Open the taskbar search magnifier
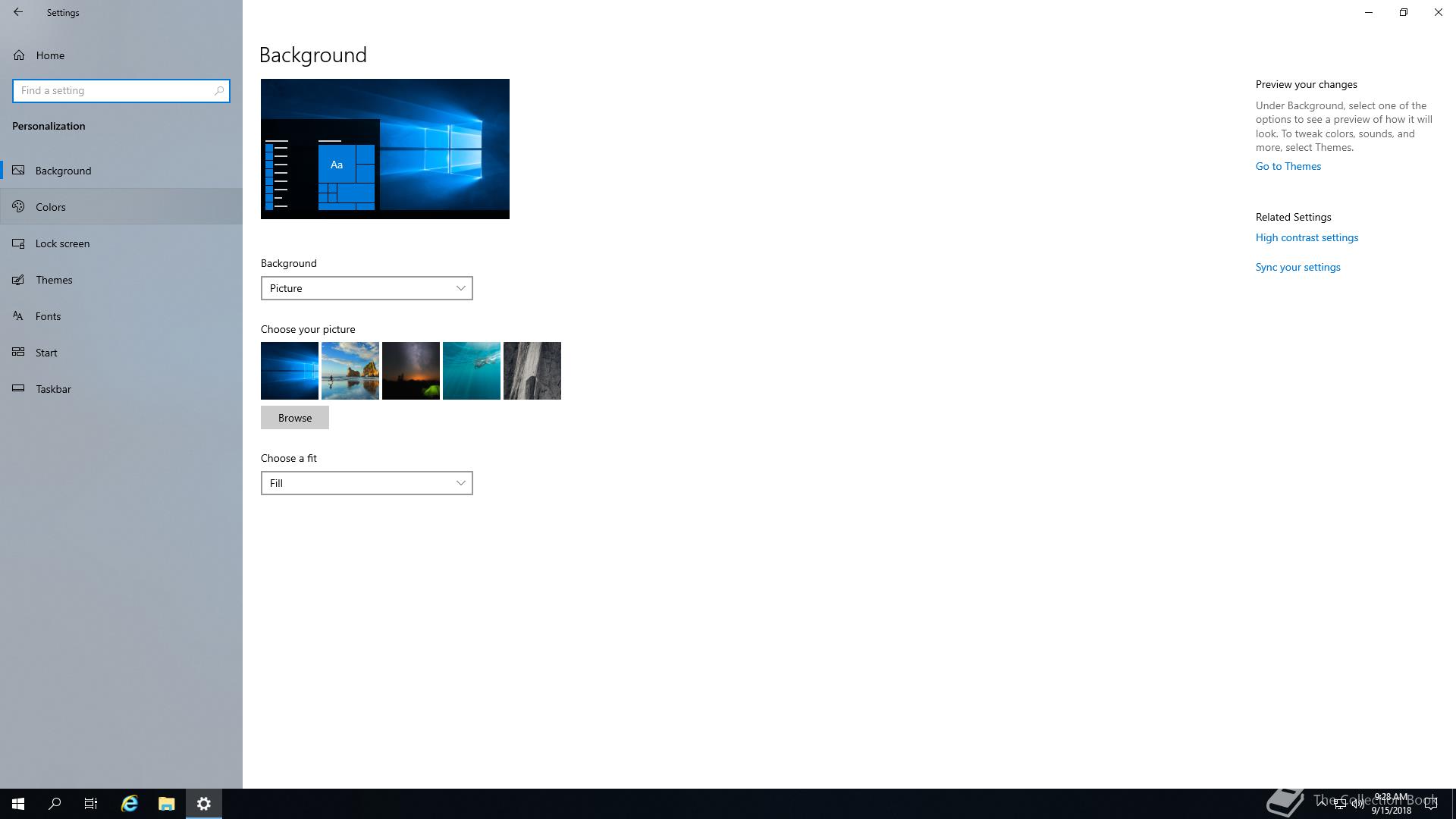 click(x=55, y=804)
